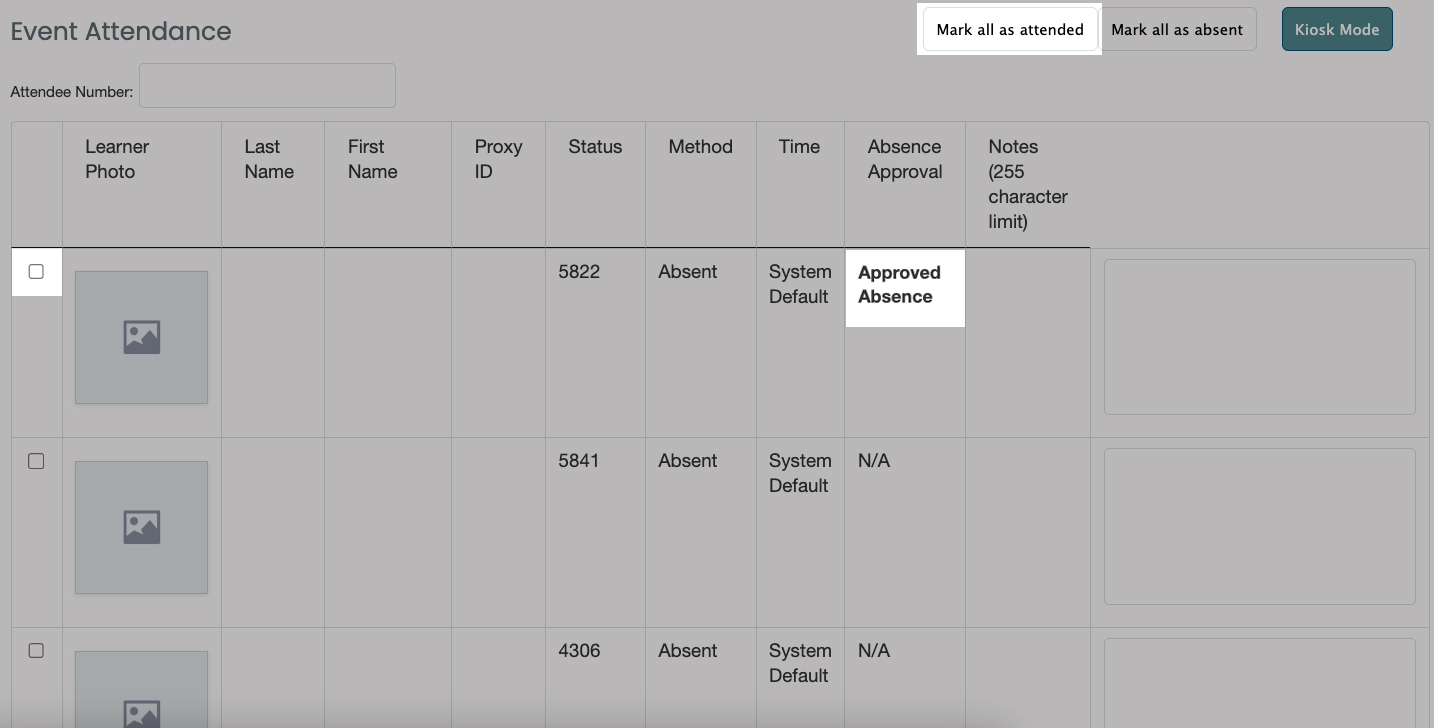Click the Event Attendance page heading

pos(121,31)
